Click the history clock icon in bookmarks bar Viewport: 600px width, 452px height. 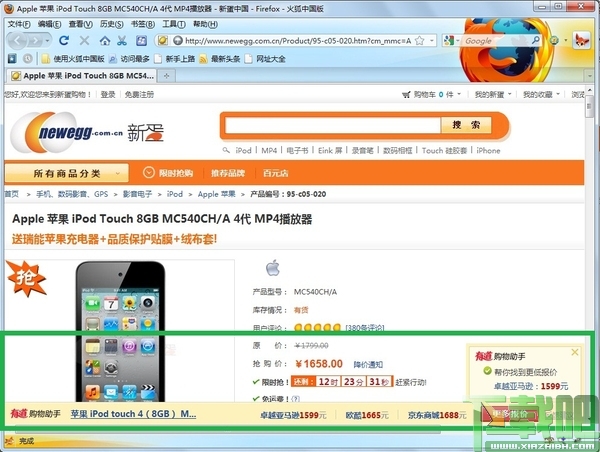(x=28, y=59)
